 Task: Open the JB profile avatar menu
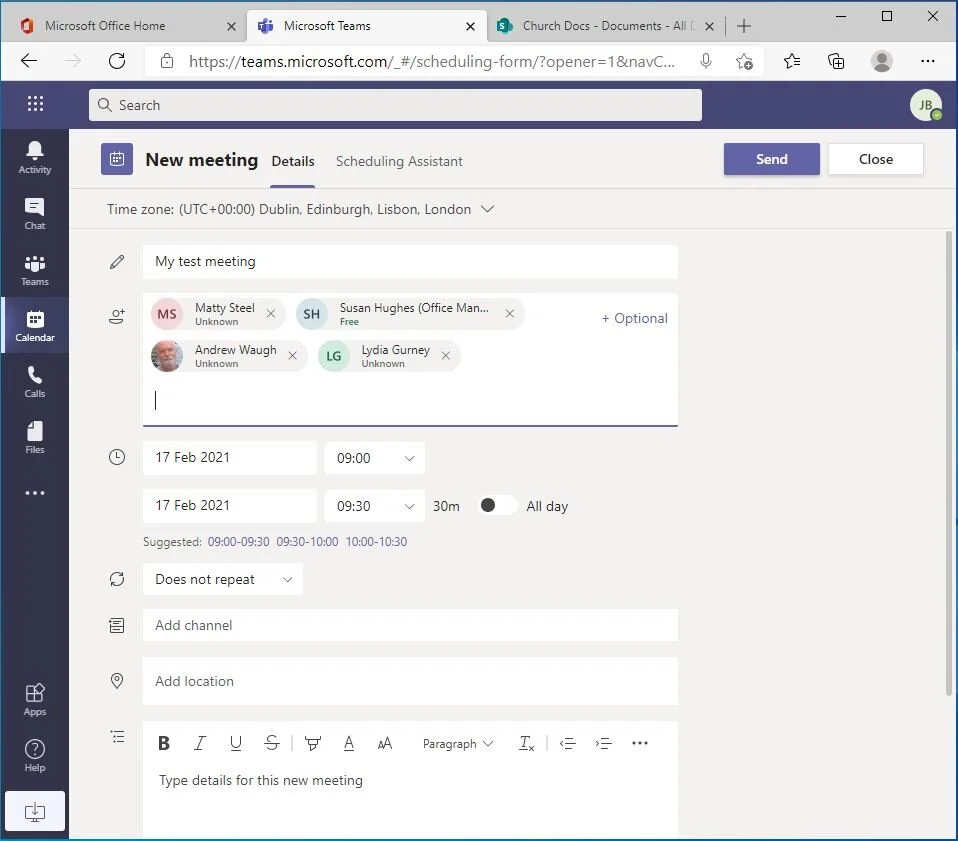(926, 104)
